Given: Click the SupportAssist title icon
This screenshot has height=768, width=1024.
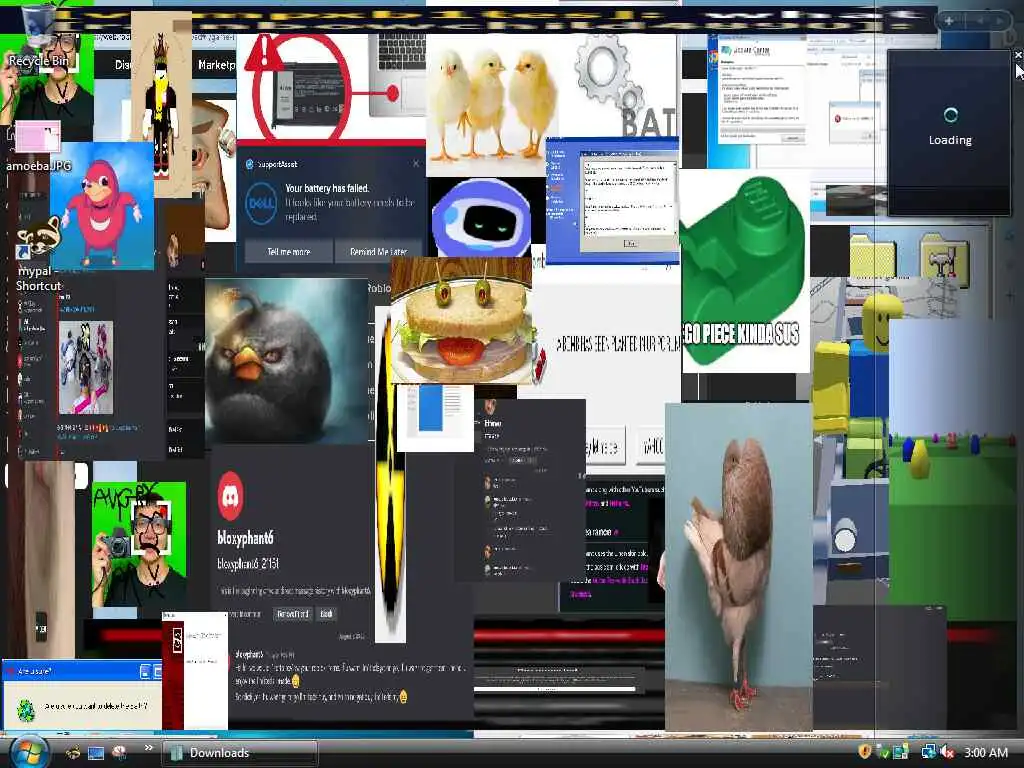Looking at the screenshot, I should pos(249,164).
